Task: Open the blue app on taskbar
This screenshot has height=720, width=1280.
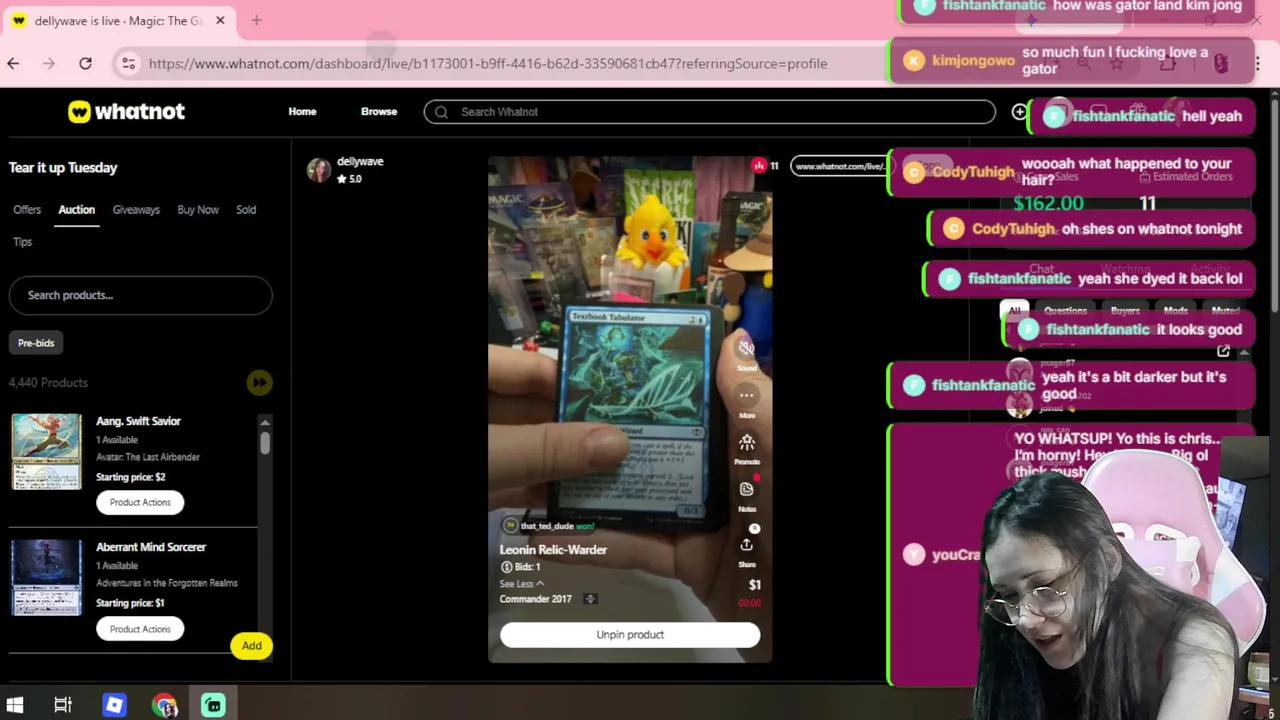Action: coord(114,705)
